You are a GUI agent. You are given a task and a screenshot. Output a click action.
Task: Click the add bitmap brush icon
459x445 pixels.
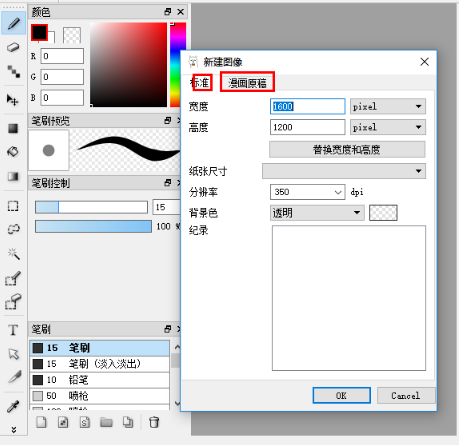[63, 422]
